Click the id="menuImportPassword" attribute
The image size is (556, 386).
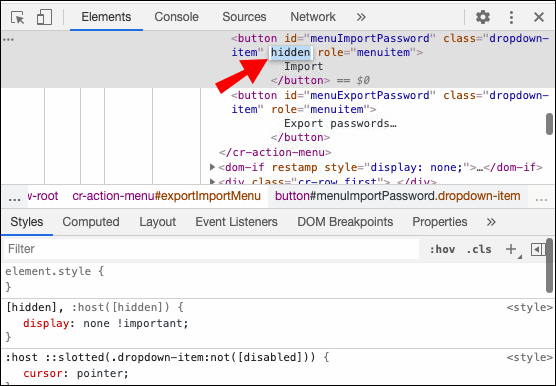pos(360,38)
